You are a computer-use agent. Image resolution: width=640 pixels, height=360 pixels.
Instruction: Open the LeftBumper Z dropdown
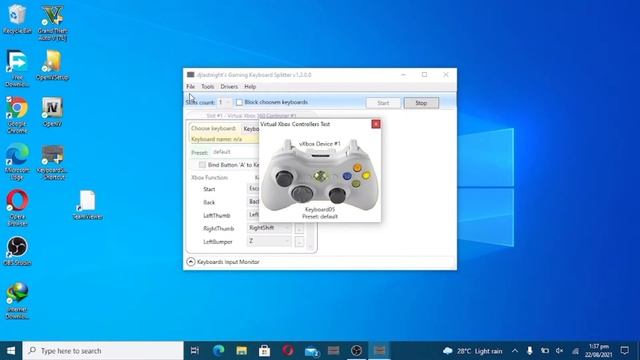click(x=269, y=241)
